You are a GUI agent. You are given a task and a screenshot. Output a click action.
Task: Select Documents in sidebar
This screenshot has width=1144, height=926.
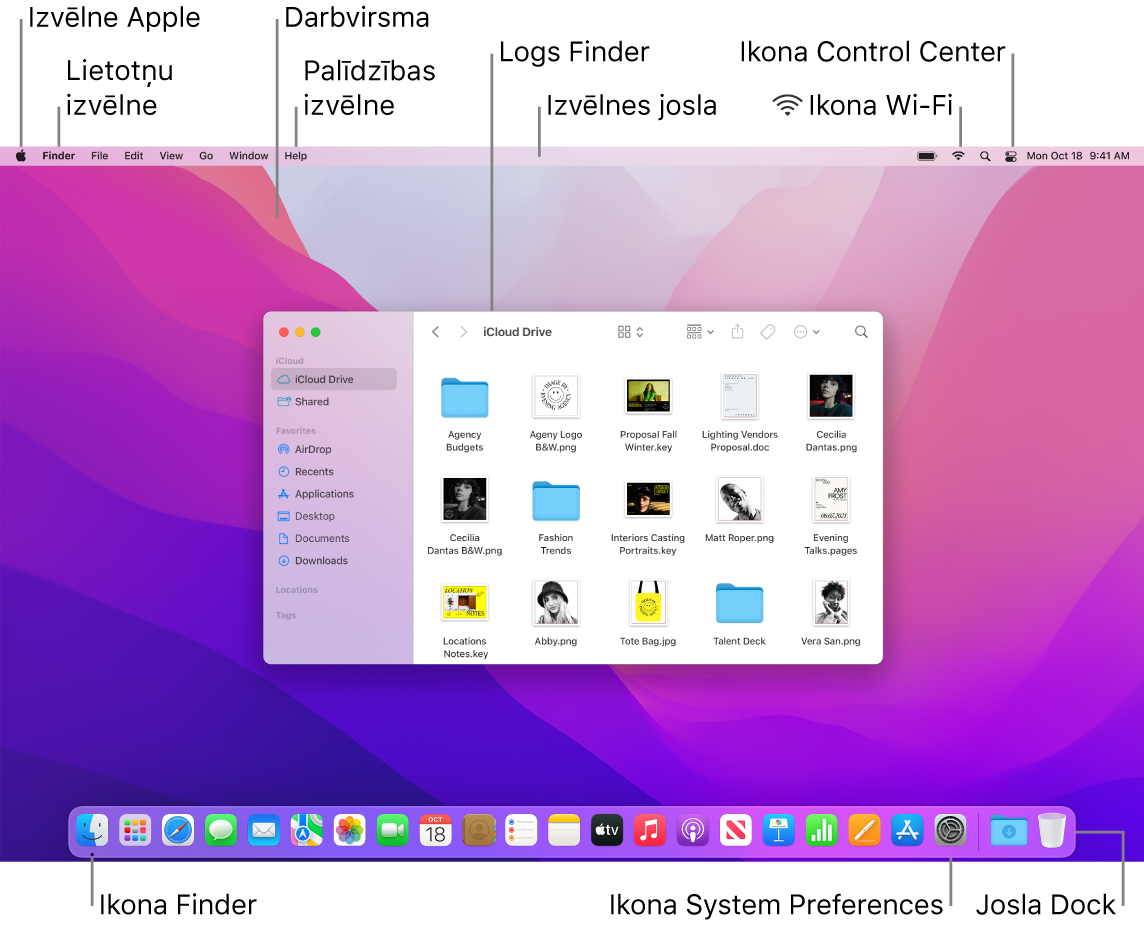click(333, 539)
